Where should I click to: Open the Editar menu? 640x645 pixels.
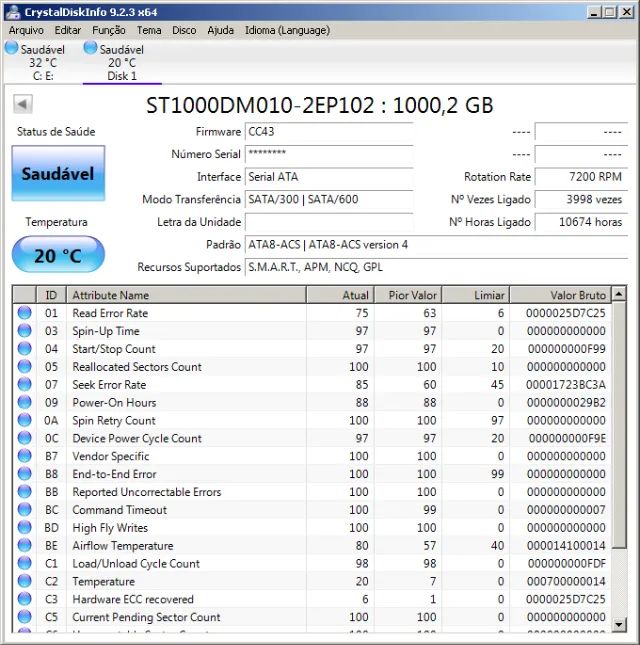(x=67, y=30)
